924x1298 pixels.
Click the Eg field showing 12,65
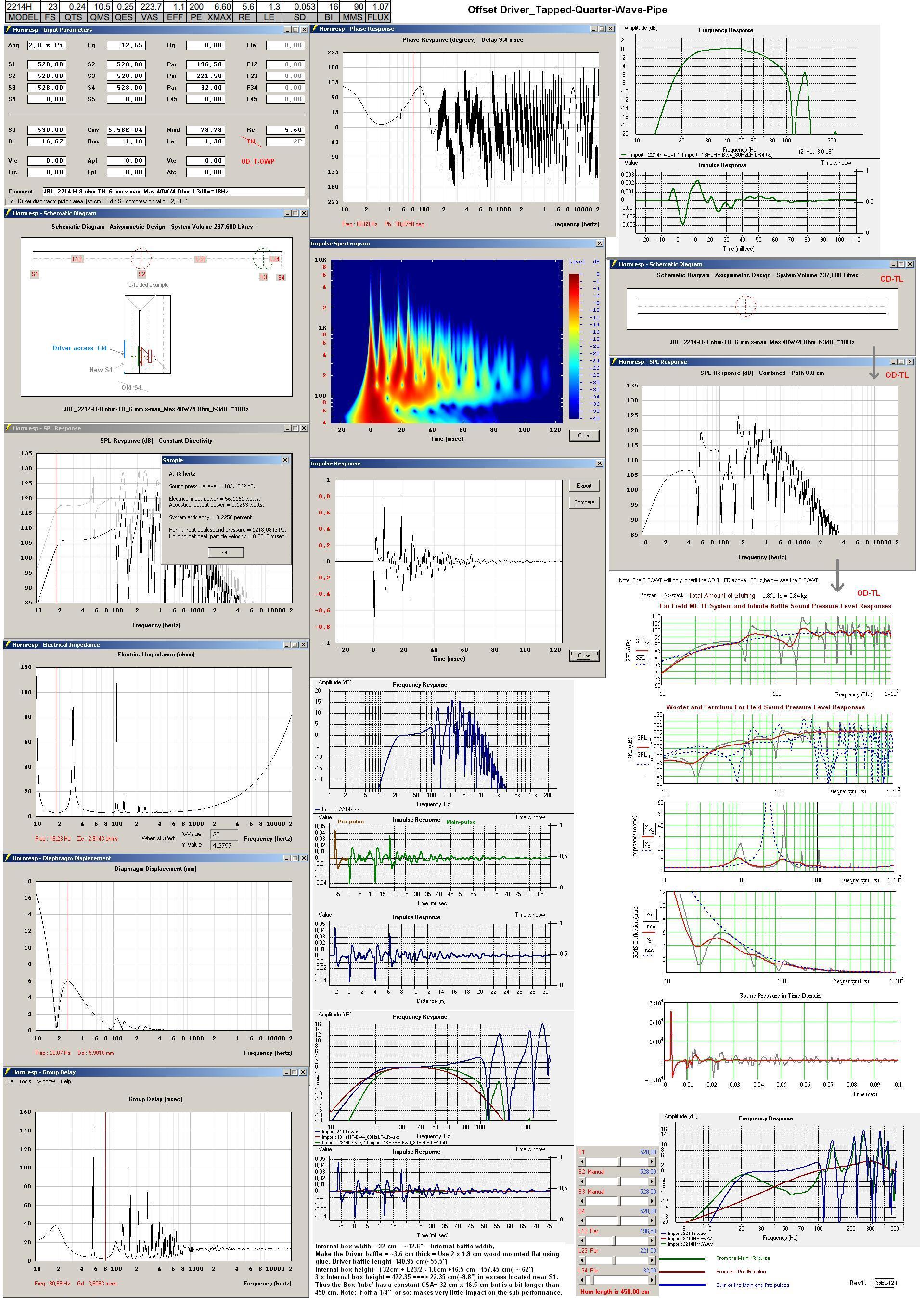point(126,45)
